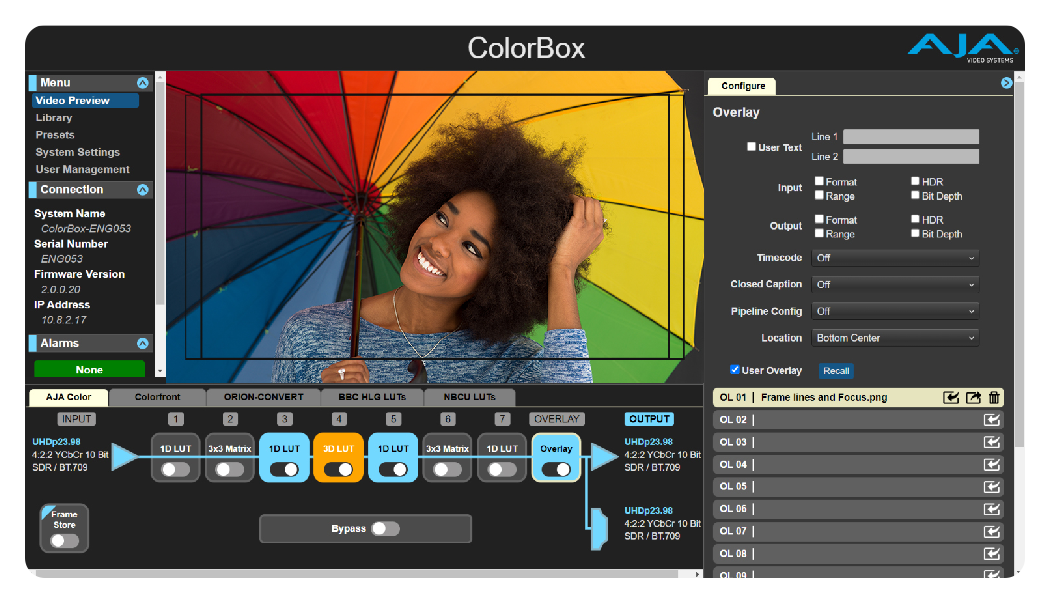Delete OL 01 overlay with trash icon
Viewport: 1050px width, 603px height.
coord(994,397)
